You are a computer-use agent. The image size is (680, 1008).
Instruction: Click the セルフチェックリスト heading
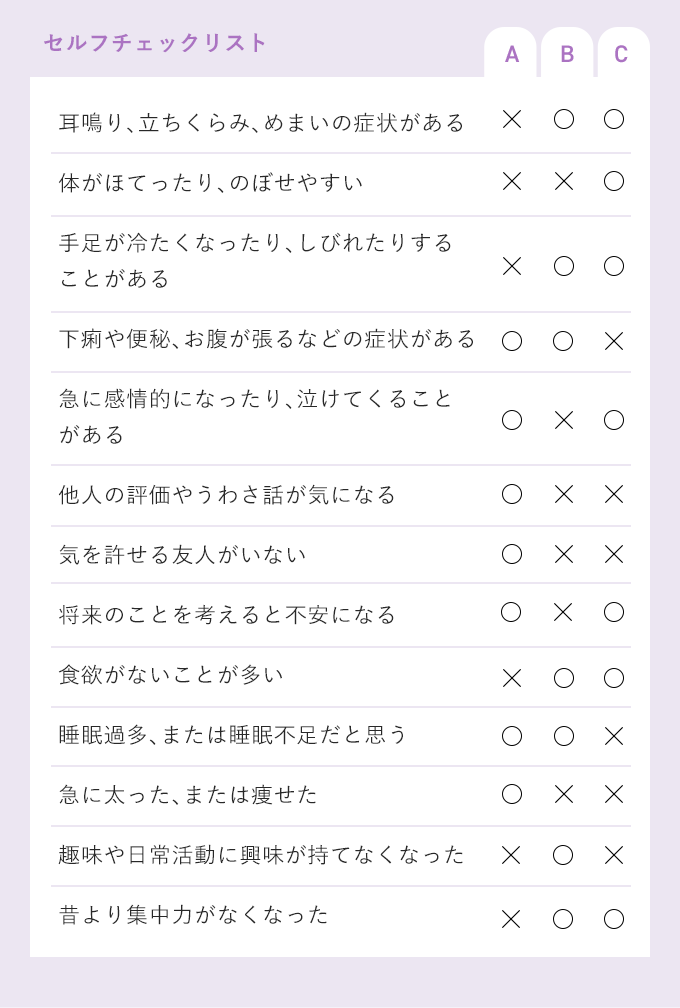(x=155, y=43)
